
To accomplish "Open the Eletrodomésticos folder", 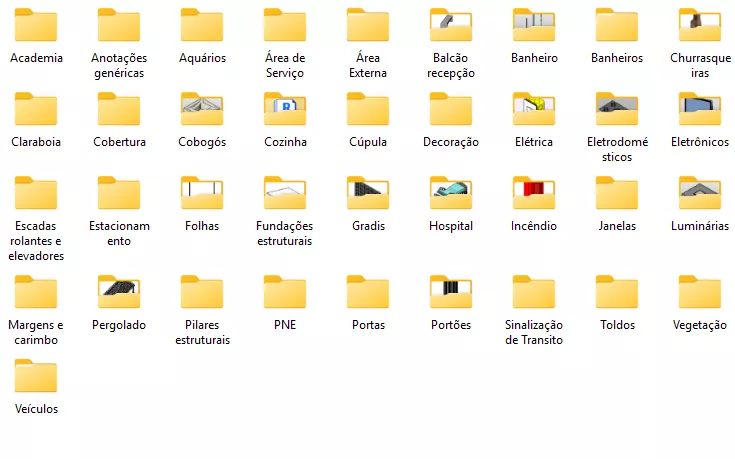I will [617, 110].
